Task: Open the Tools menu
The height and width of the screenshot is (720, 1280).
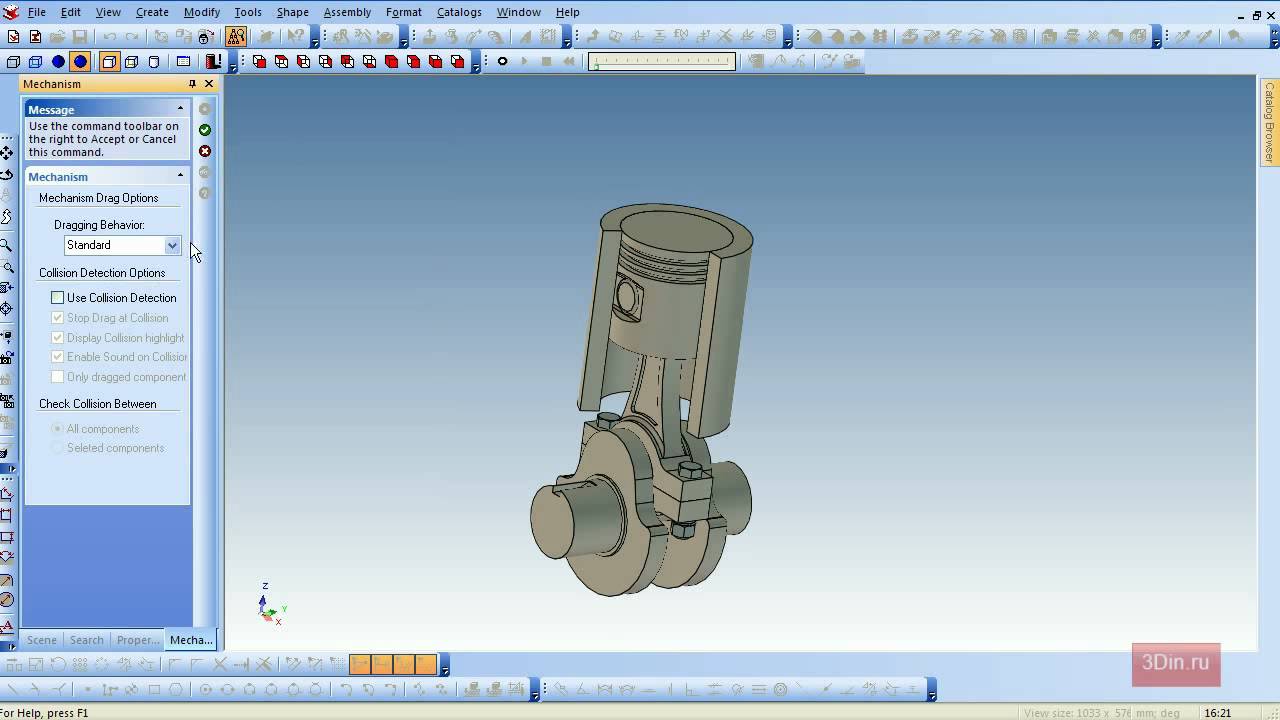Action: (248, 12)
